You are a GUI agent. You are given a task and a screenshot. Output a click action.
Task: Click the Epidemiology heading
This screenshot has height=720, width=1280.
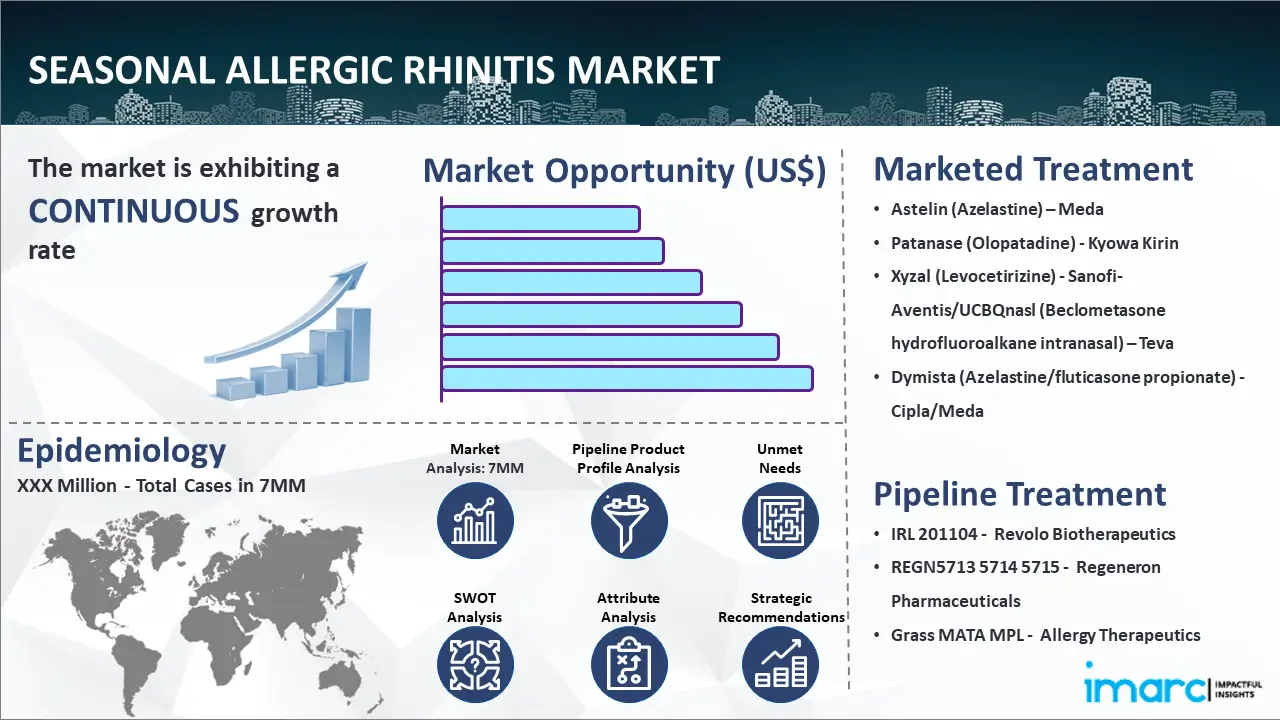(122, 451)
